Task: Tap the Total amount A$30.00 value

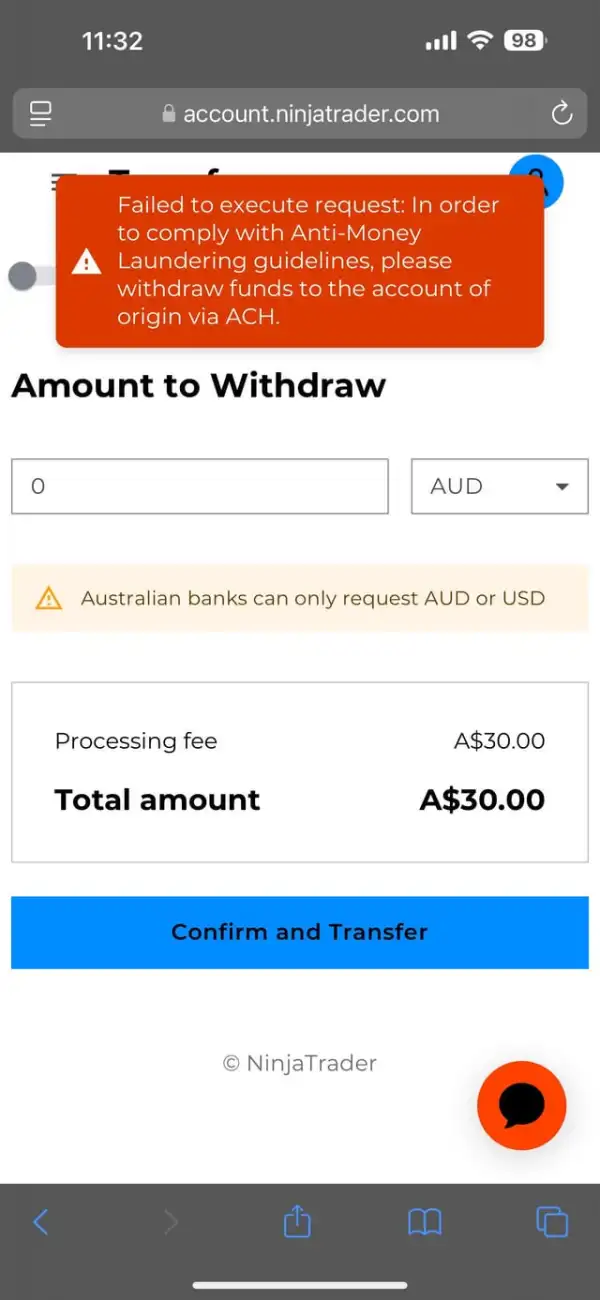Action: pos(482,800)
